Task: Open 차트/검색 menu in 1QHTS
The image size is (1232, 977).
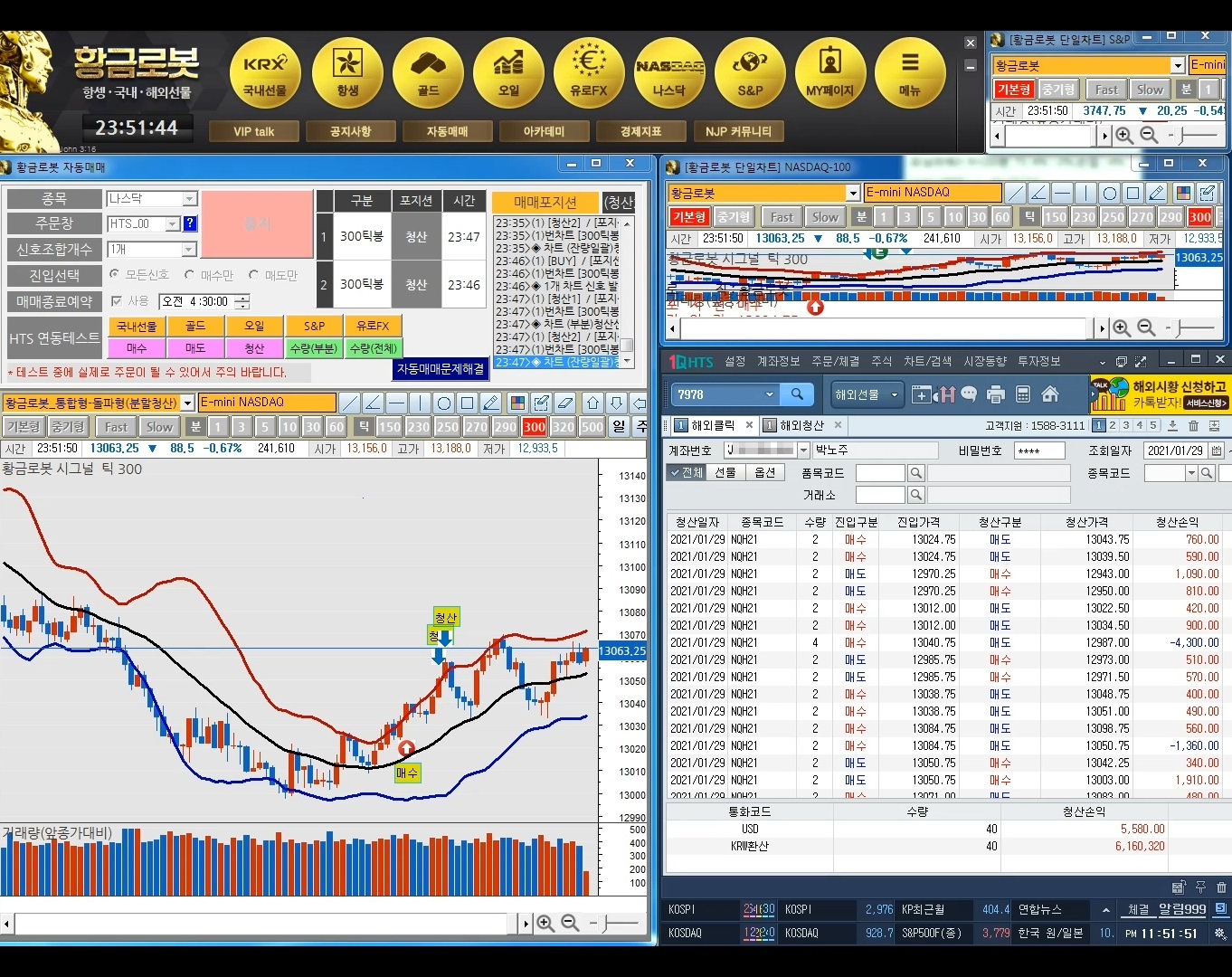Action: tap(927, 361)
